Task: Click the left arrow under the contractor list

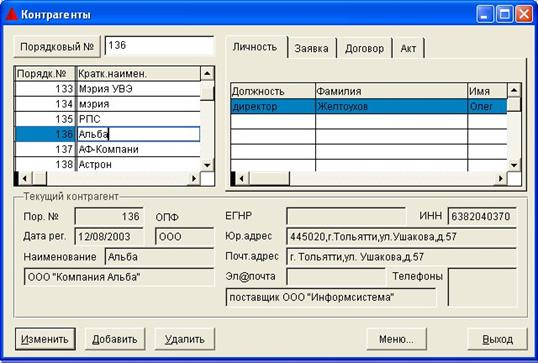Action: click(25, 178)
